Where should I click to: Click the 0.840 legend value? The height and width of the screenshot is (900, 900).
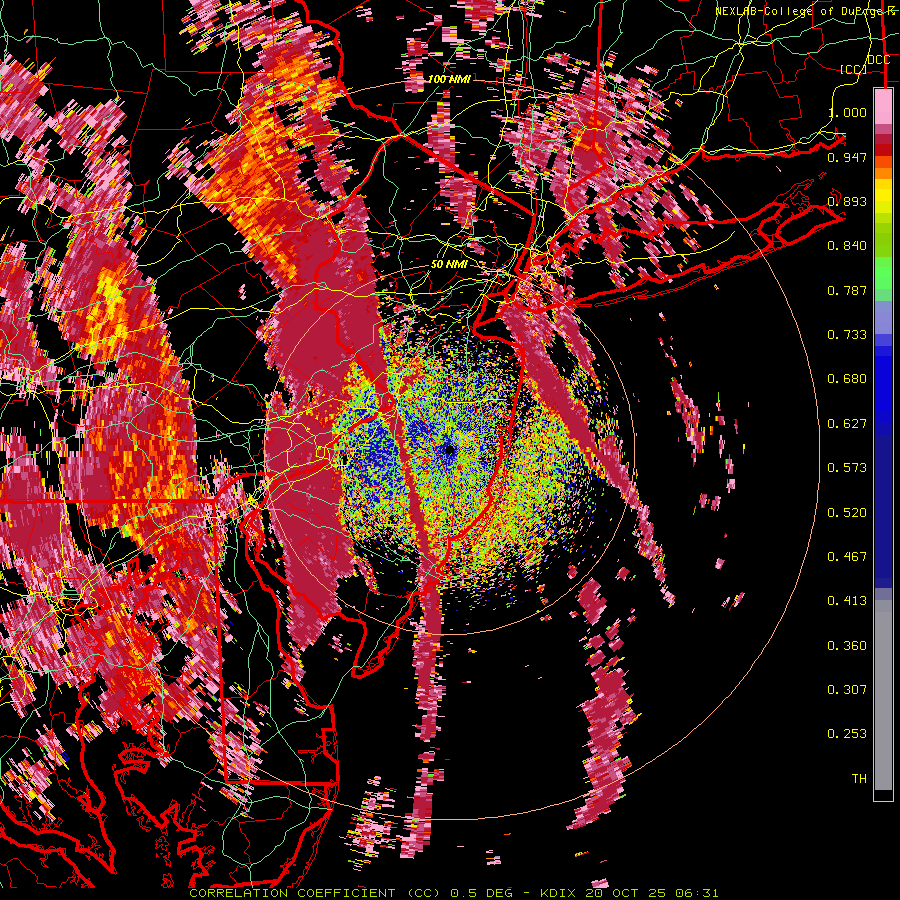click(847, 246)
